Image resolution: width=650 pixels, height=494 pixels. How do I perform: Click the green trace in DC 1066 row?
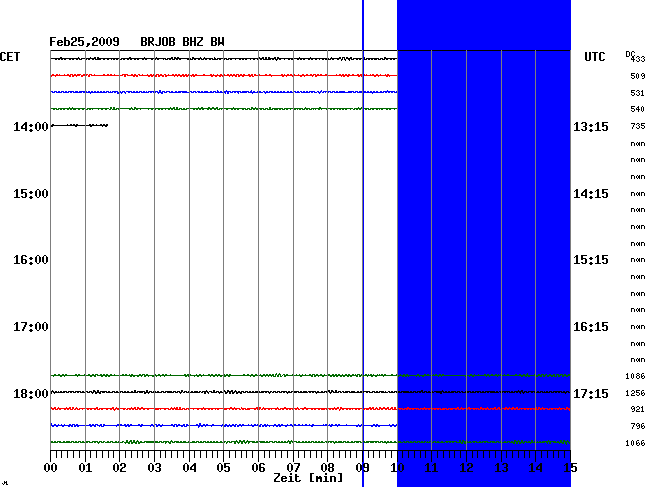pyautogui.click(x=310, y=442)
